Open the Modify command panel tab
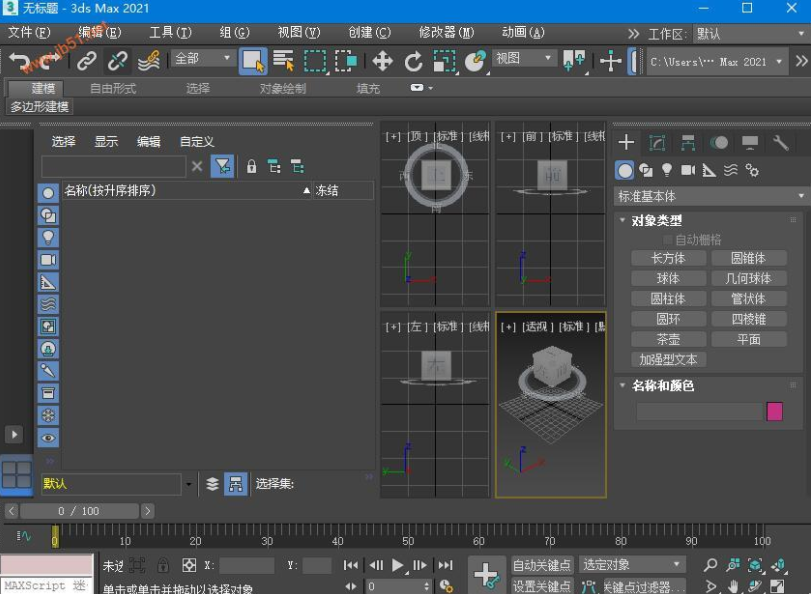 657,142
